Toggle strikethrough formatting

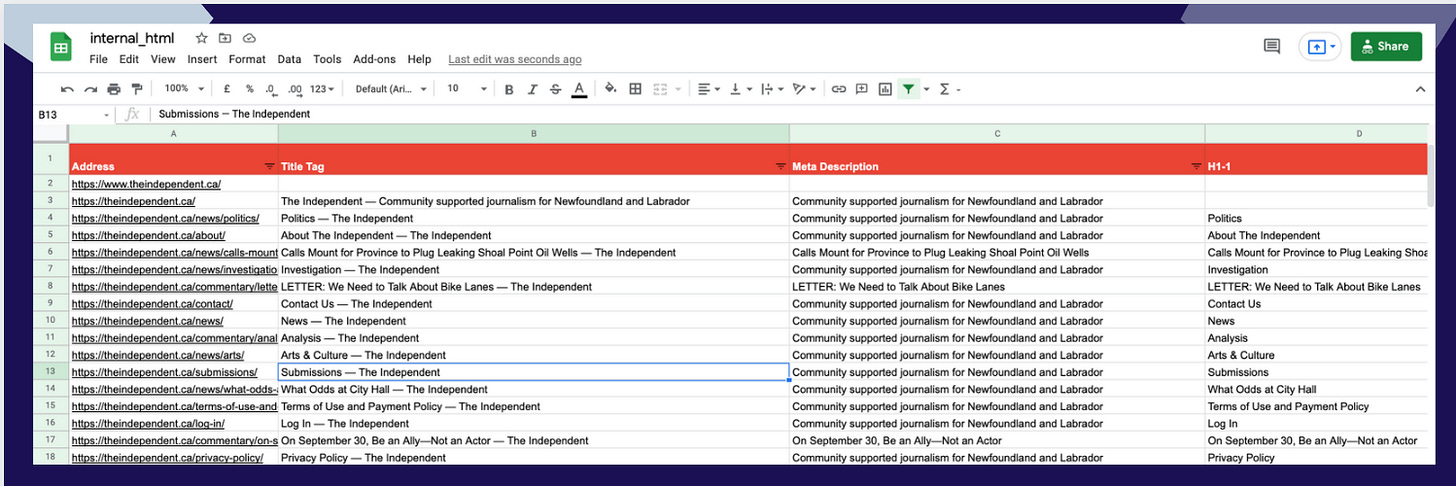[x=555, y=89]
